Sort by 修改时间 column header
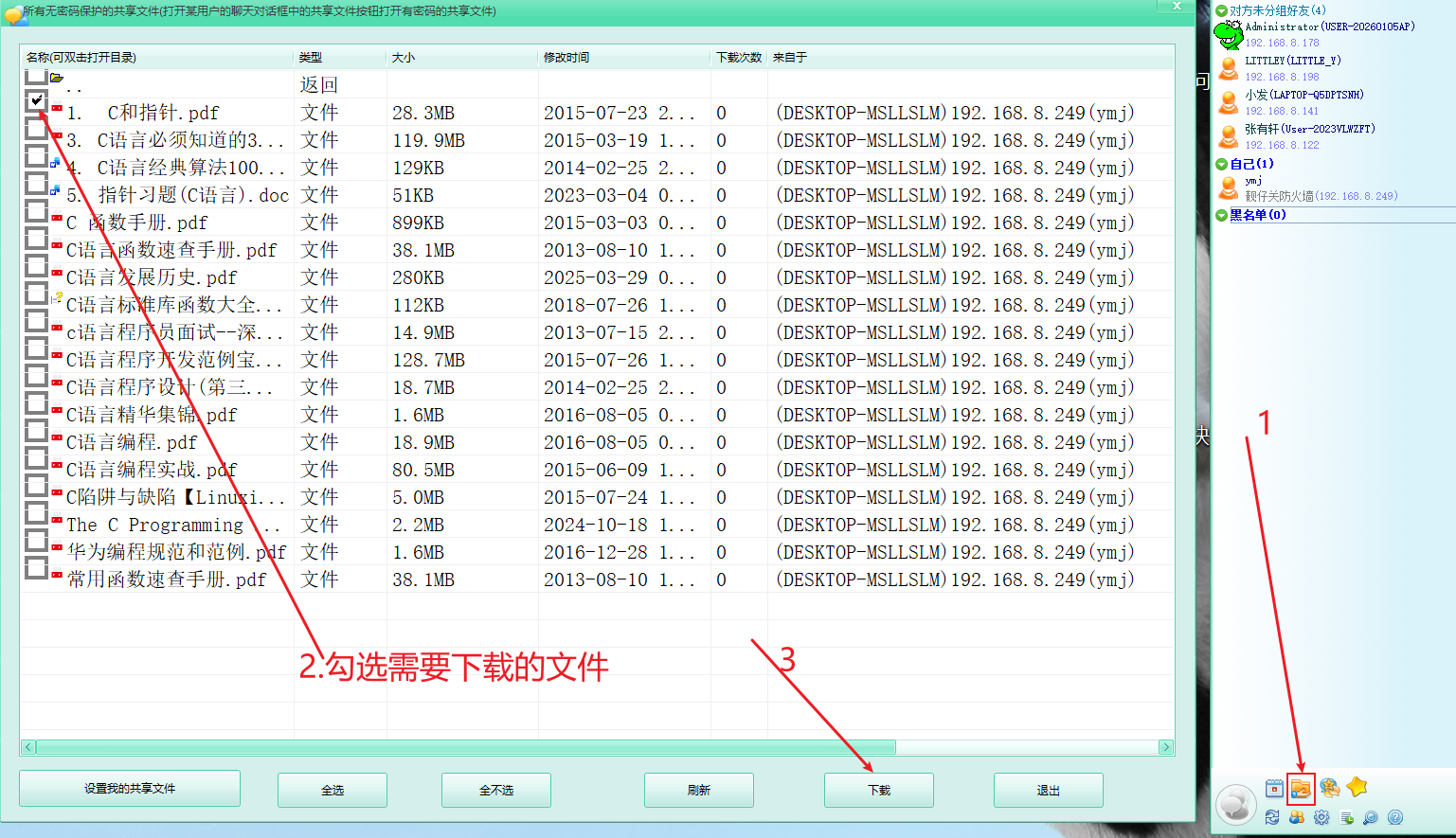Image resolution: width=1456 pixels, height=838 pixels. coord(624,58)
